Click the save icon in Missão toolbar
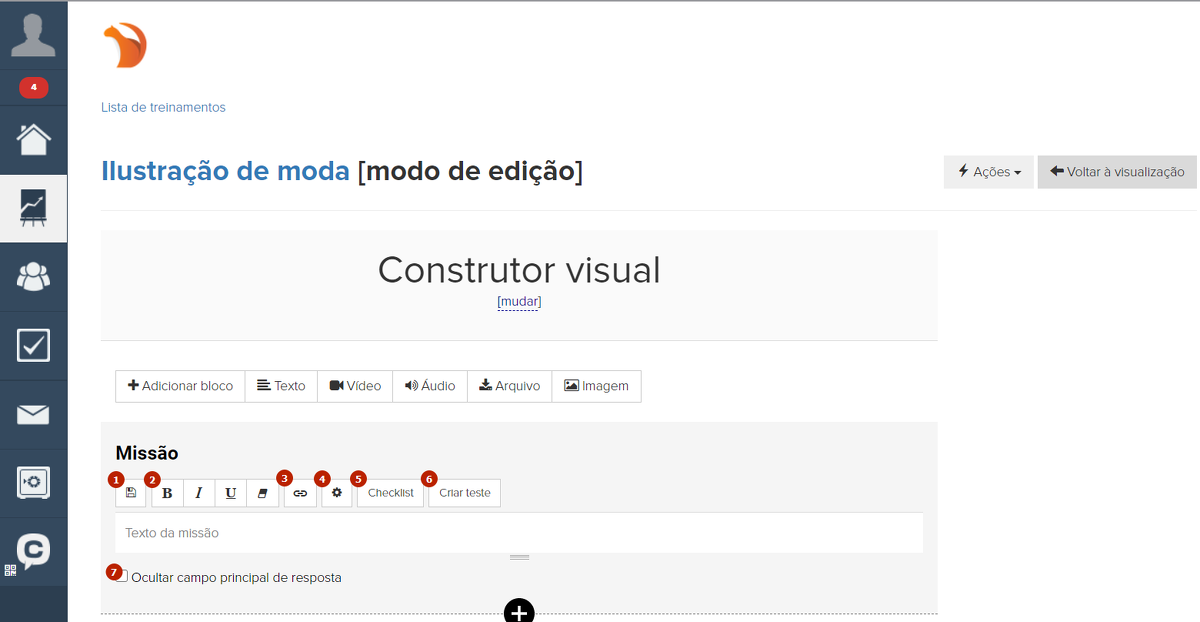 pos(131,493)
